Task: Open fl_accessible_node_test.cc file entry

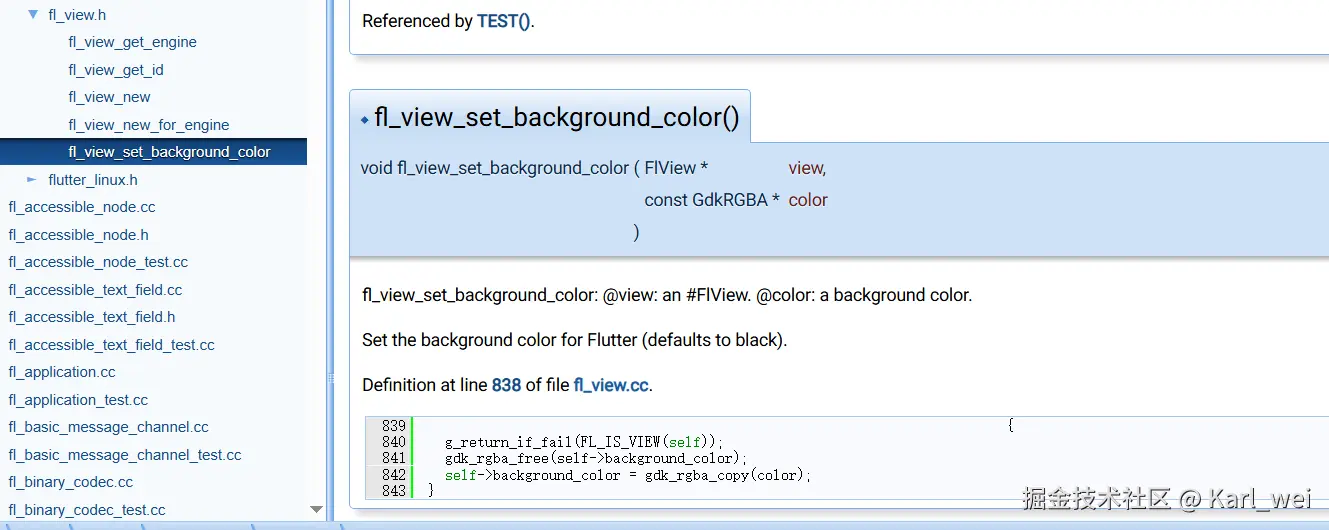Action: tap(98, 262)
